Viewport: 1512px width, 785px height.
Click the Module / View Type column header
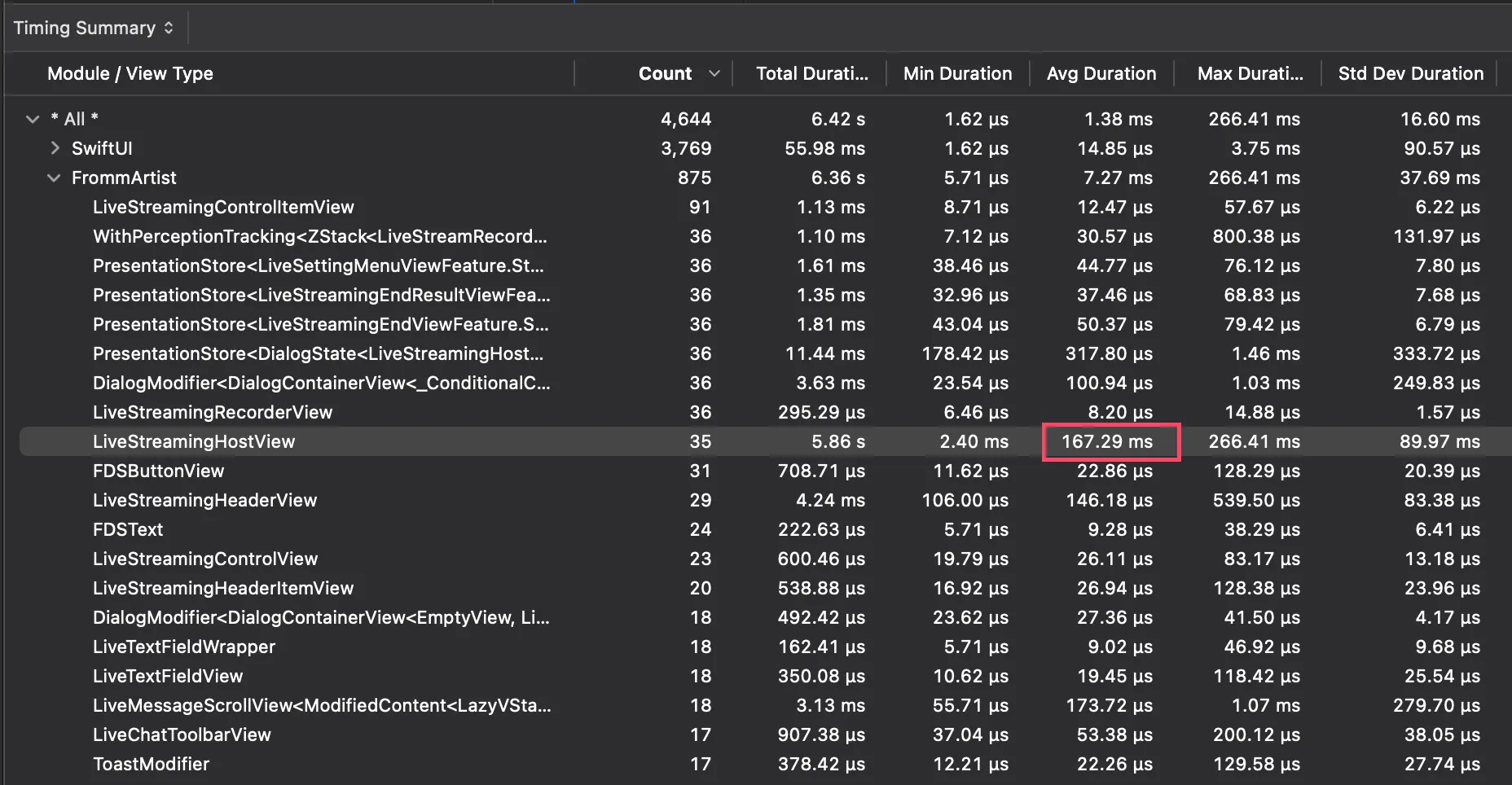[130, 73]
